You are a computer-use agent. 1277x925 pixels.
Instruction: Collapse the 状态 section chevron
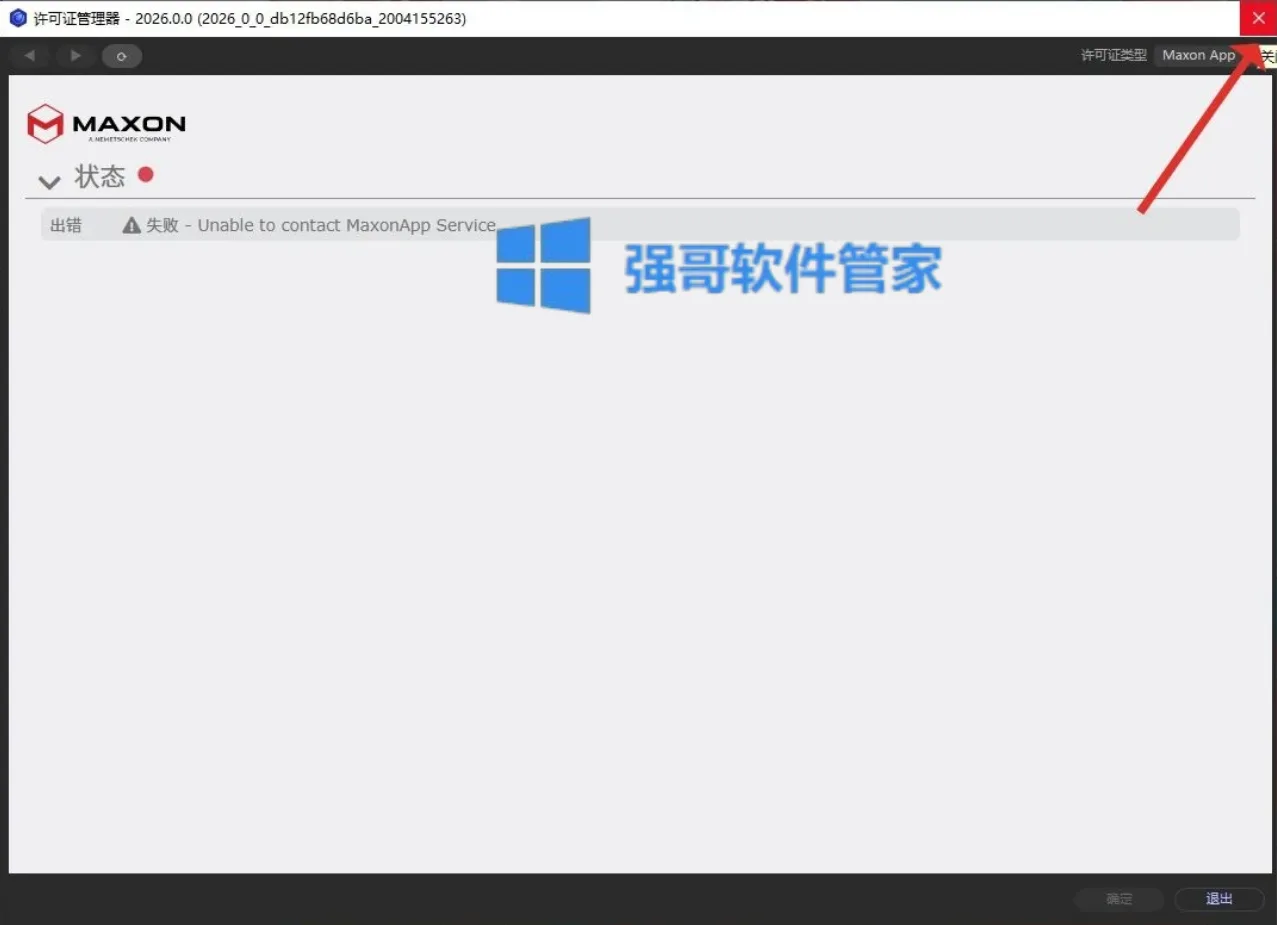(x=48, y=182)
